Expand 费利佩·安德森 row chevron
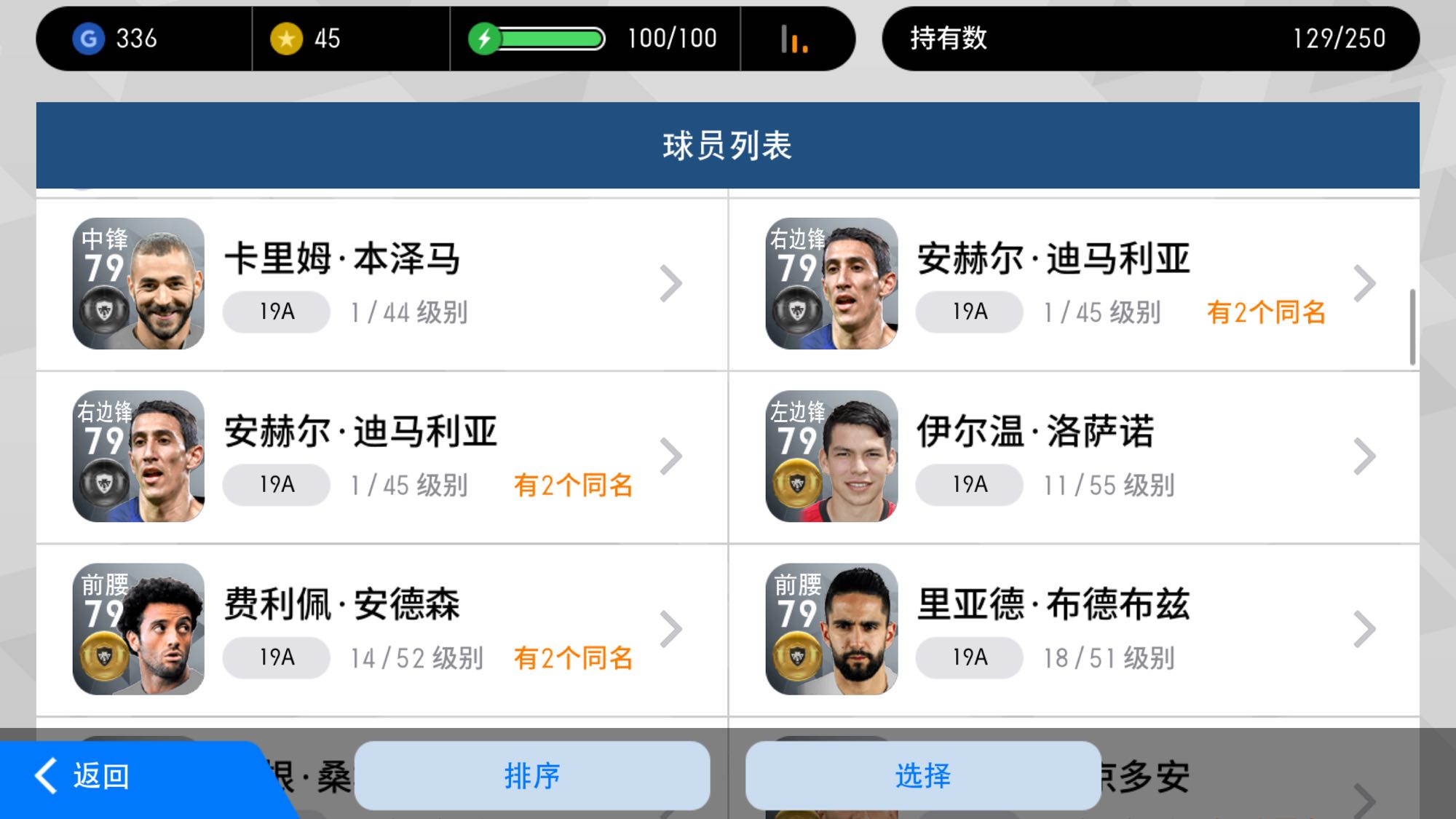The width and height of the screenshot is (1456, 819). (x=670, y=629)
